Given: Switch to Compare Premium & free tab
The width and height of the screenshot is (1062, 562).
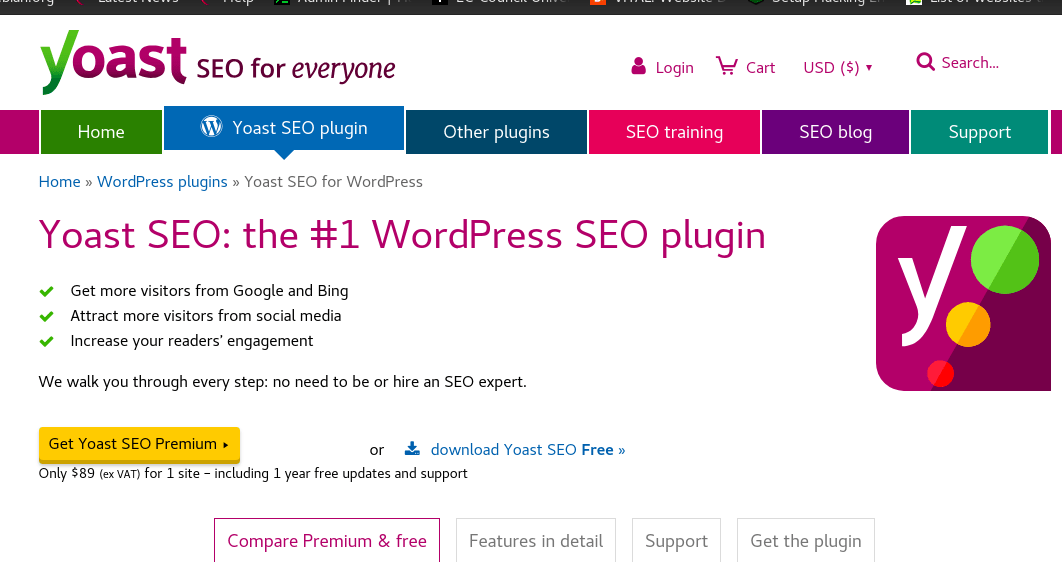Looking at the screenshot, I should tap(327, 540).
